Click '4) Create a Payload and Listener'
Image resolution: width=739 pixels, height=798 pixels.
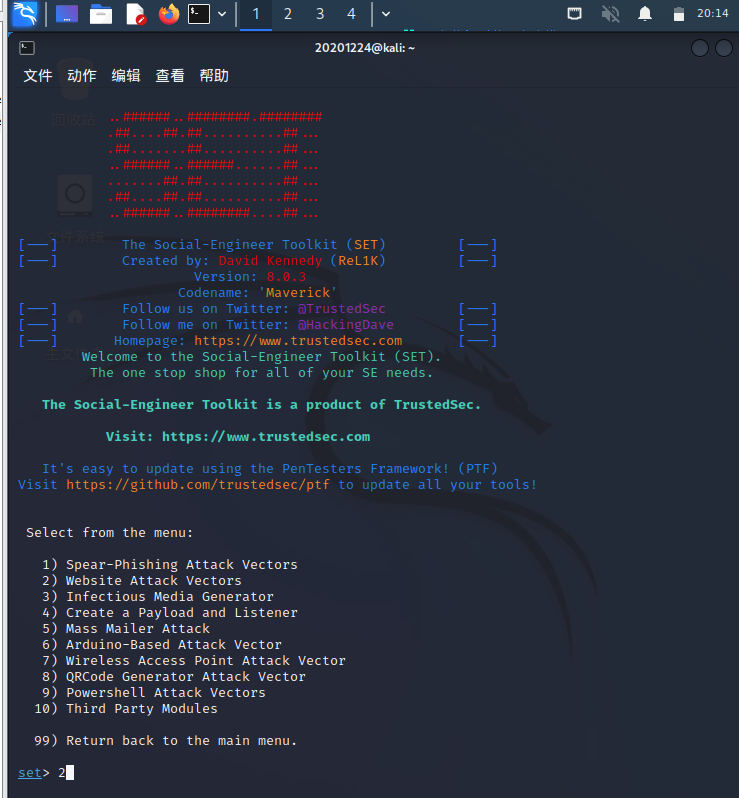click(170, 613)
